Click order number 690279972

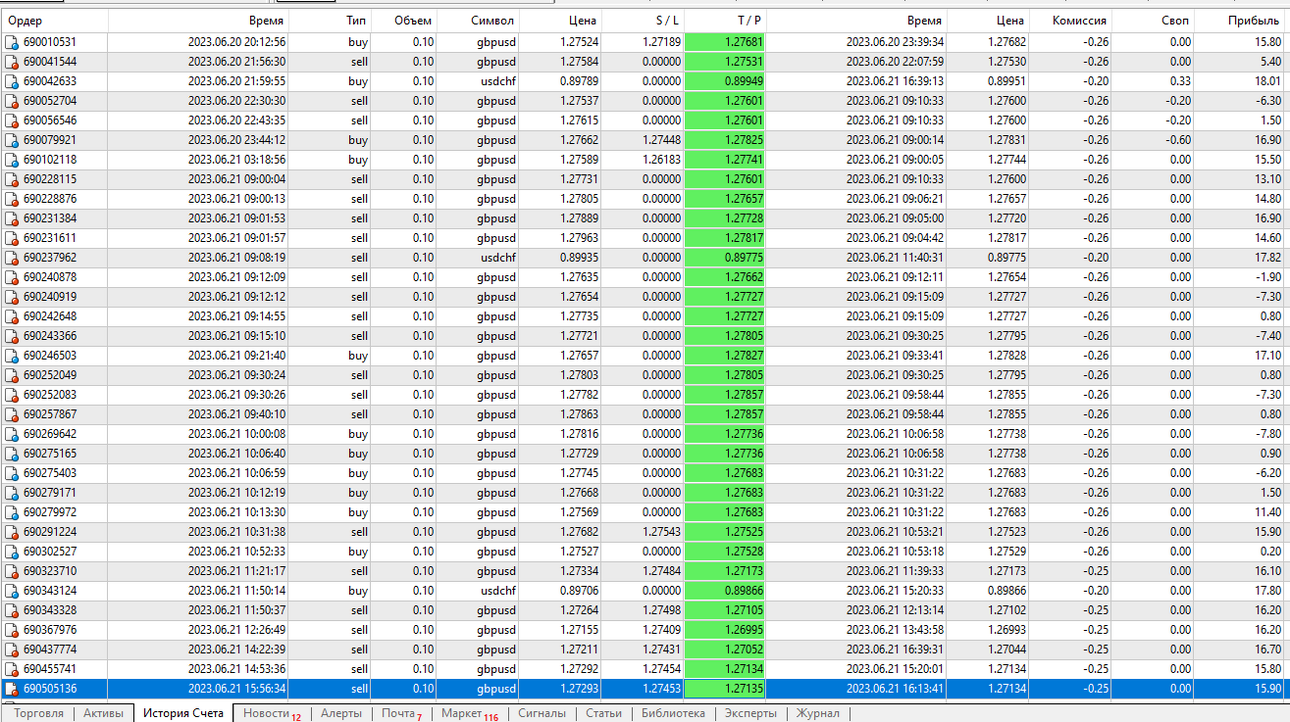pyautogui.click(x=50, y=513)
